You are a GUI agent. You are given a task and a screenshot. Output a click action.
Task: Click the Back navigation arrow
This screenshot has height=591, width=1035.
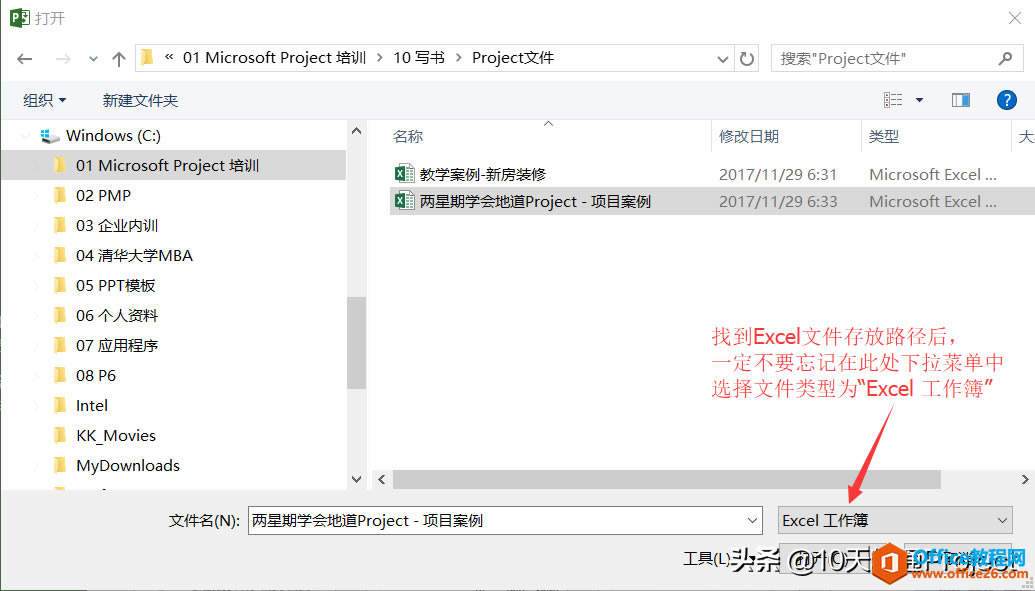[24, 58]
